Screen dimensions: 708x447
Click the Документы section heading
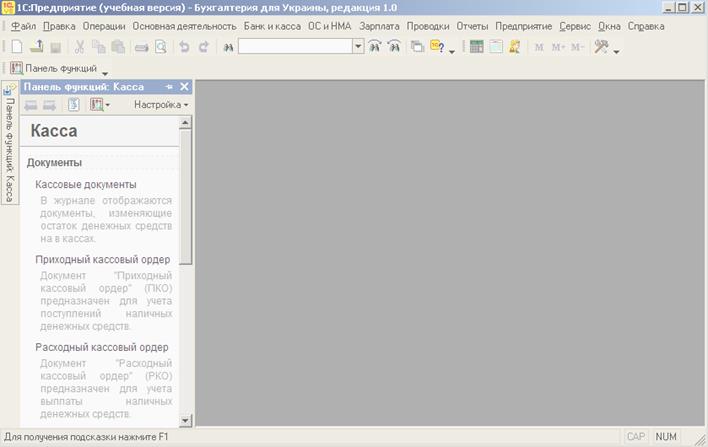54,163
